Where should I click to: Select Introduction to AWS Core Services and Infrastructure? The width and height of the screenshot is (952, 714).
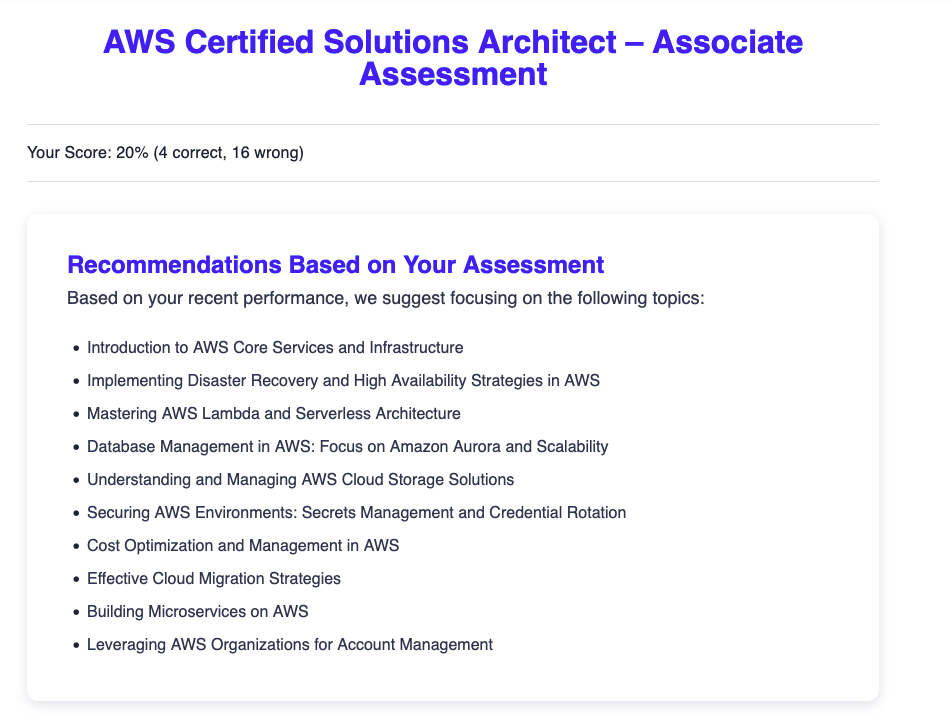[275, 347]
